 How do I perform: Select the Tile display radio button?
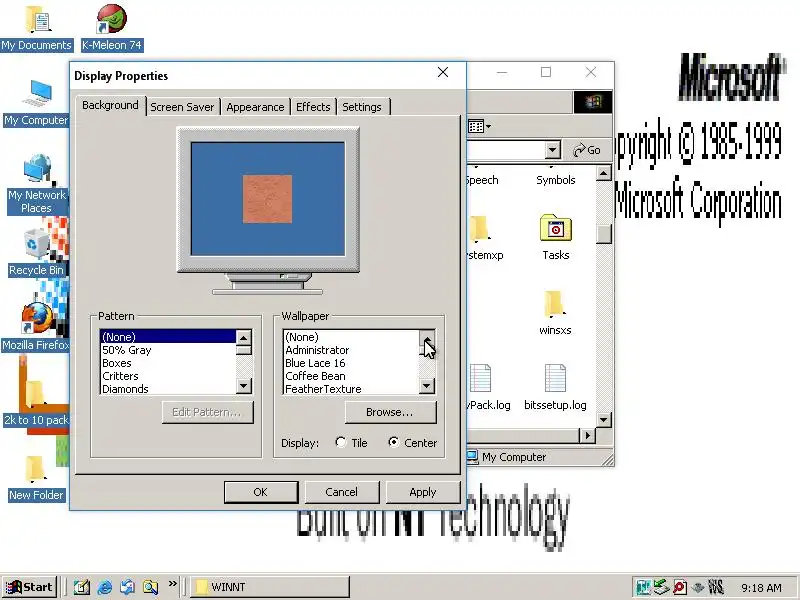coord(341,442)
